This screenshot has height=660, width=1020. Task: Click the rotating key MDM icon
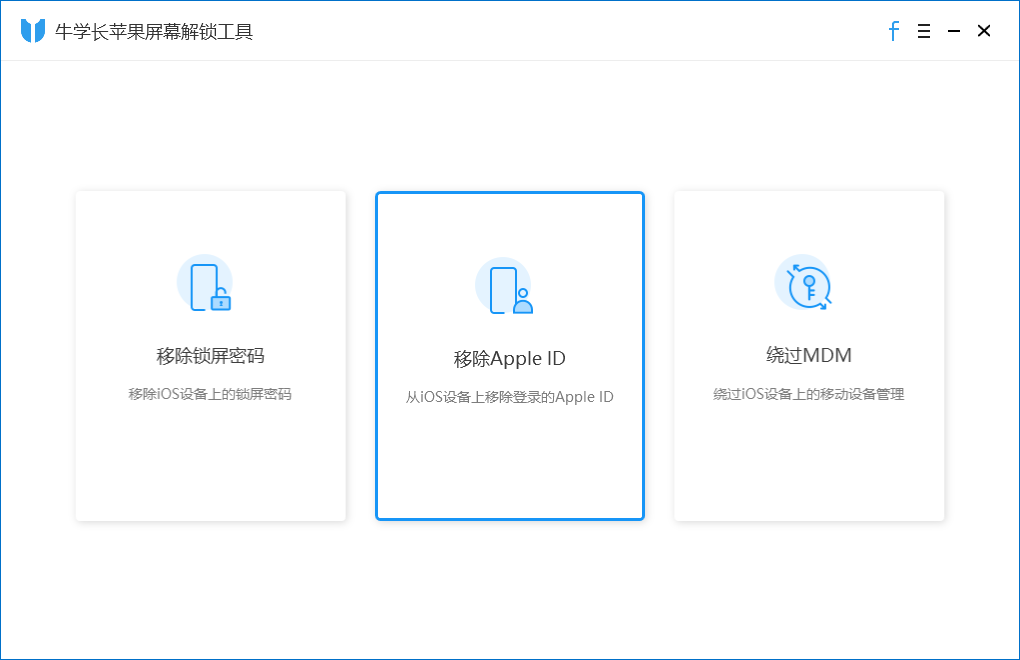pyautogui.click(x=803, y=283)
